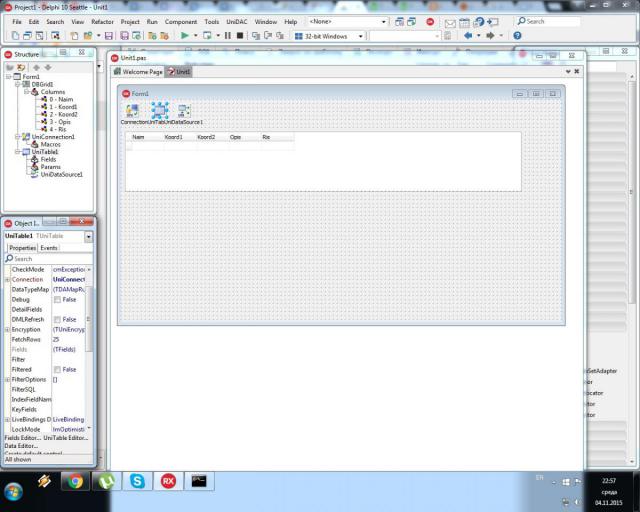Click the green Run arrow

(184, 36)
